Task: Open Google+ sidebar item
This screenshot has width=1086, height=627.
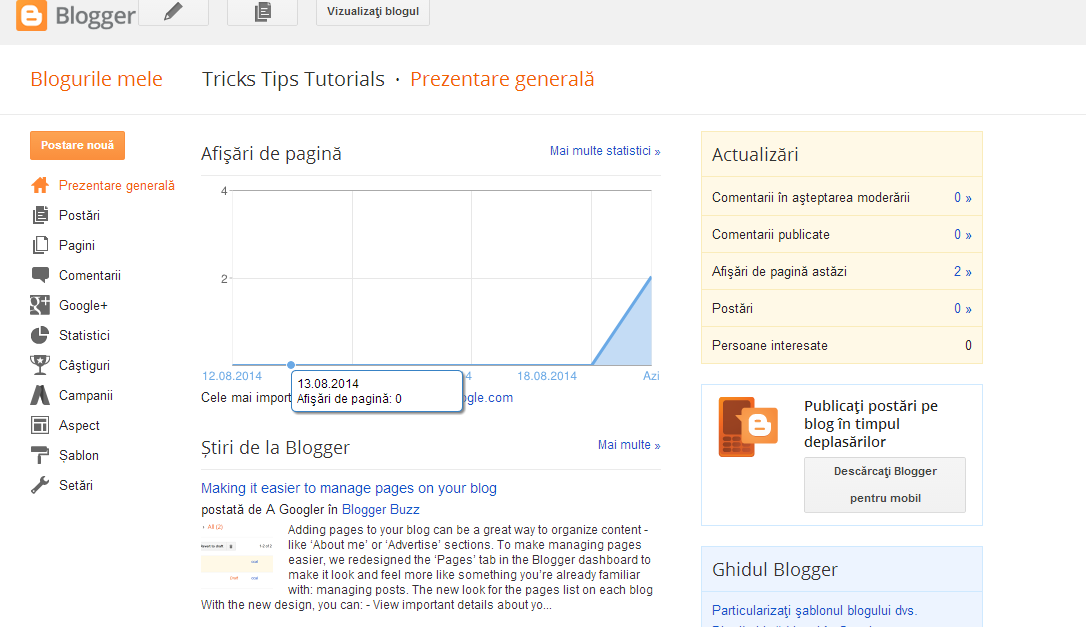Action: [83, 306]
